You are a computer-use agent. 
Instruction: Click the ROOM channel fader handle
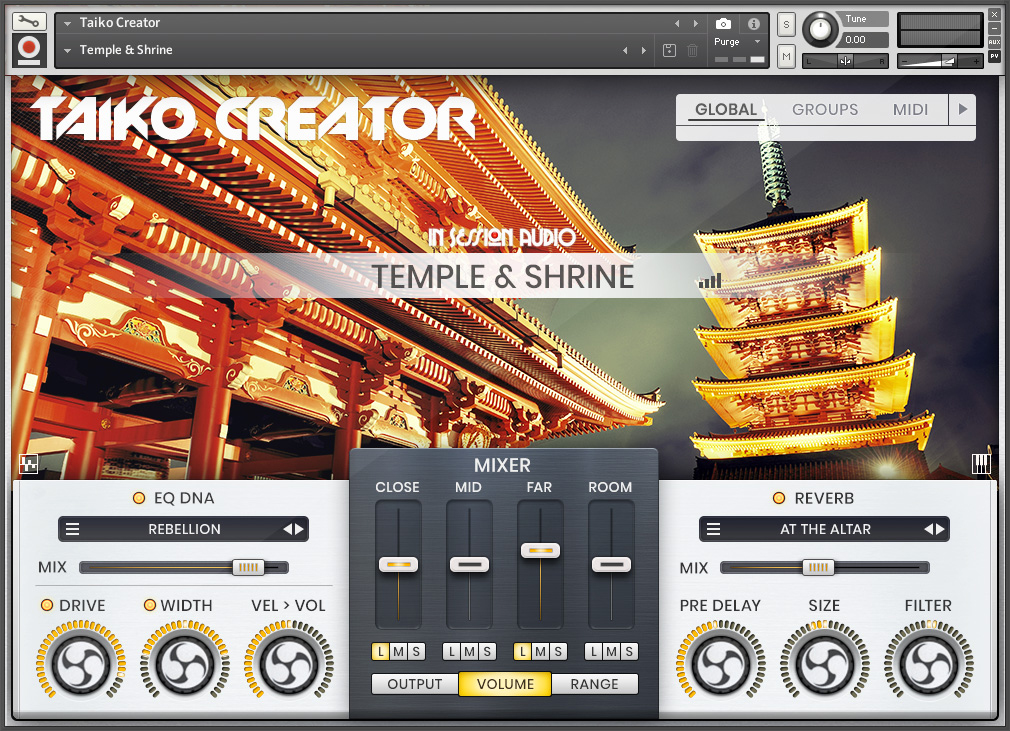(x=611, y=565)
